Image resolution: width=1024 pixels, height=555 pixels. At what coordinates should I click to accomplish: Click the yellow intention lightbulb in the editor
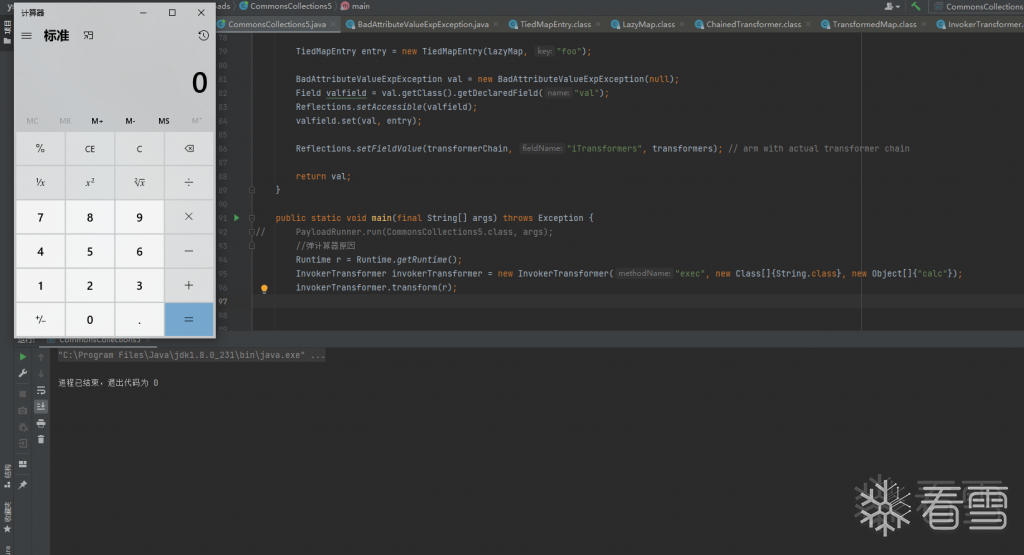click(264, 288)
